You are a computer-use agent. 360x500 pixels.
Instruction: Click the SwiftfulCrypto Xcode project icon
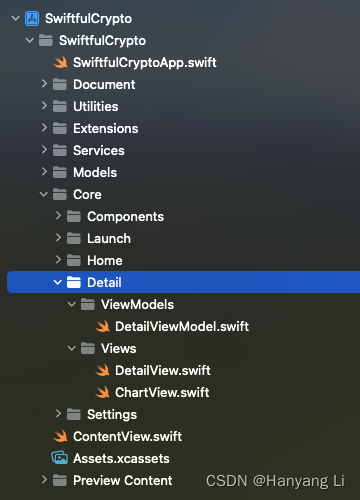(x=32, y=19)
